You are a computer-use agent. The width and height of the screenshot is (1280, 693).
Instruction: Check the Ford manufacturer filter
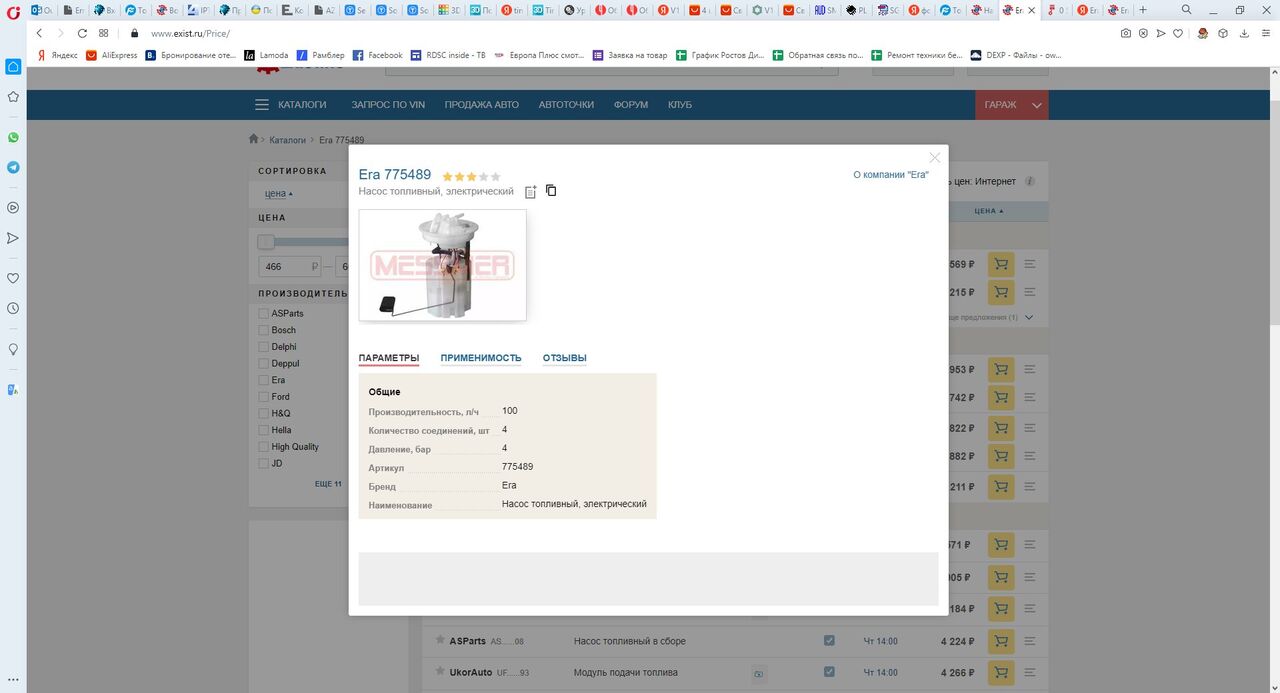click(264, 397)
